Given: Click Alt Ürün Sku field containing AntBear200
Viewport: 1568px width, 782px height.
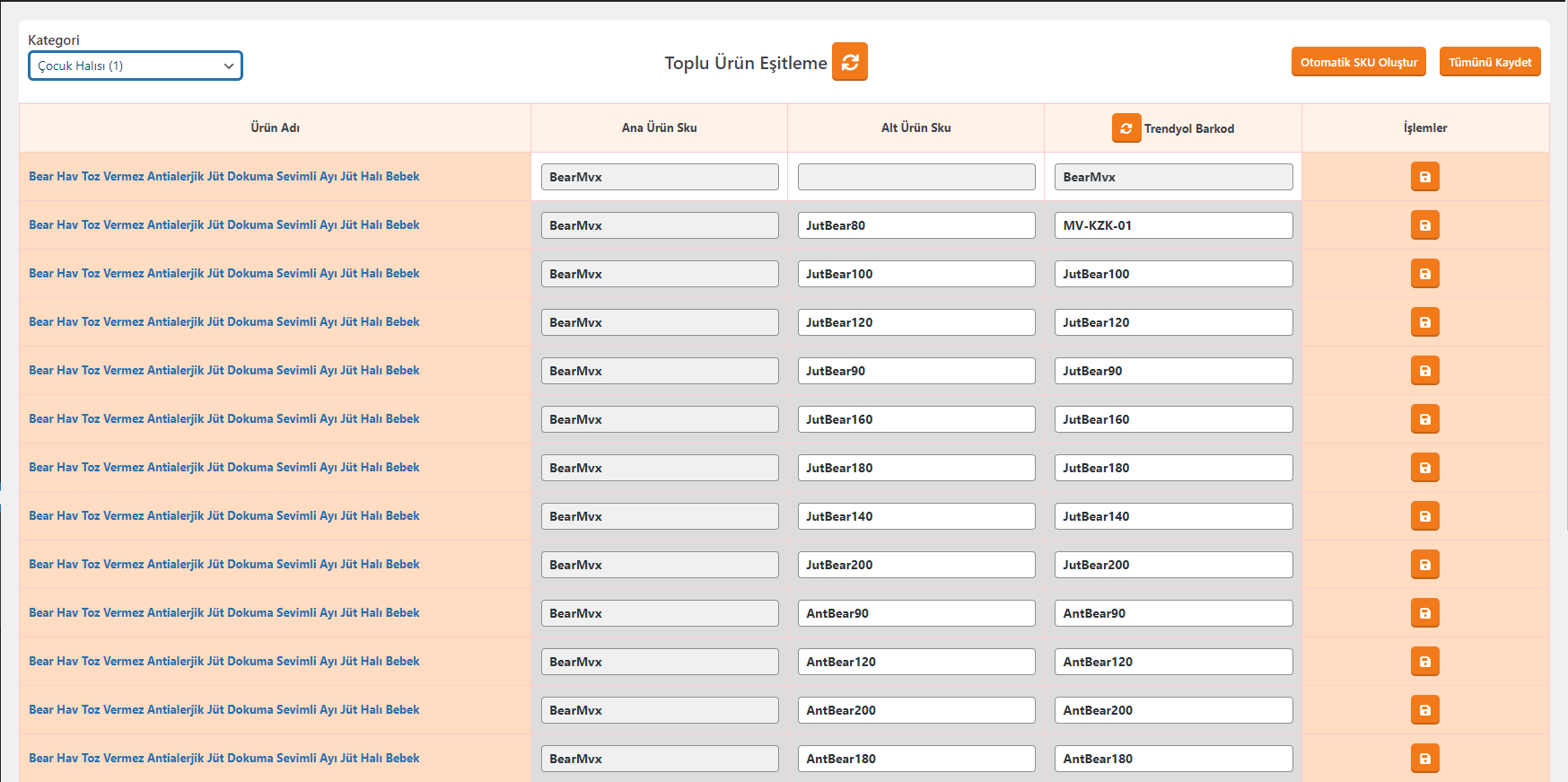Looking at the screenshot, I should [916, 710].
